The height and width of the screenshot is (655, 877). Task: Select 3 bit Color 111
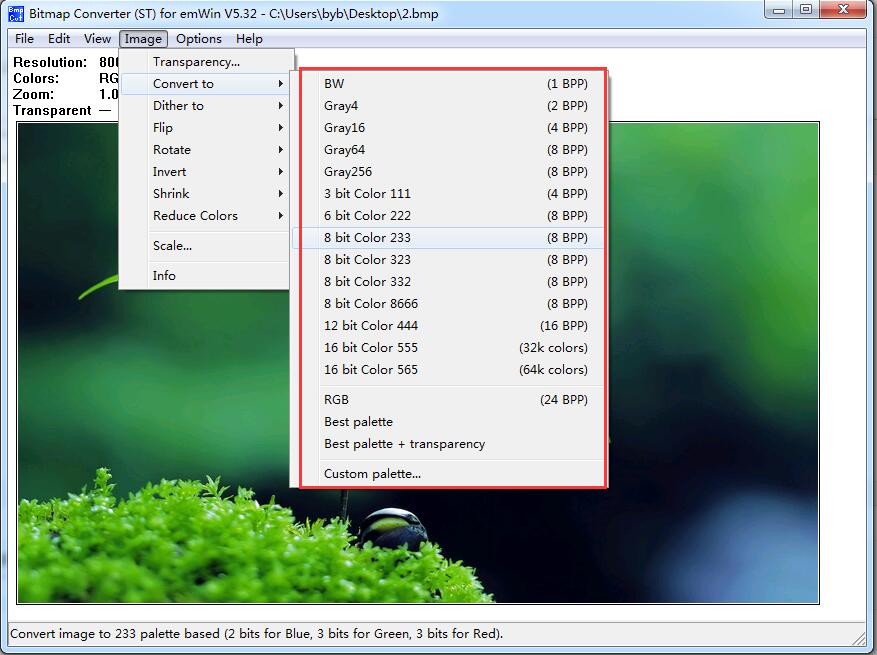(449, 194)
